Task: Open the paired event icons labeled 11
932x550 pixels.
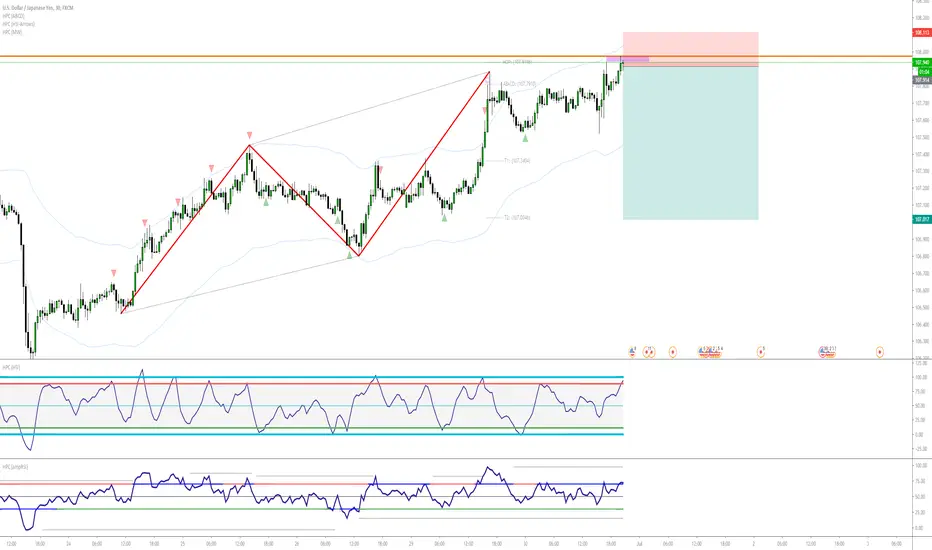Action: tap(649, 352)
